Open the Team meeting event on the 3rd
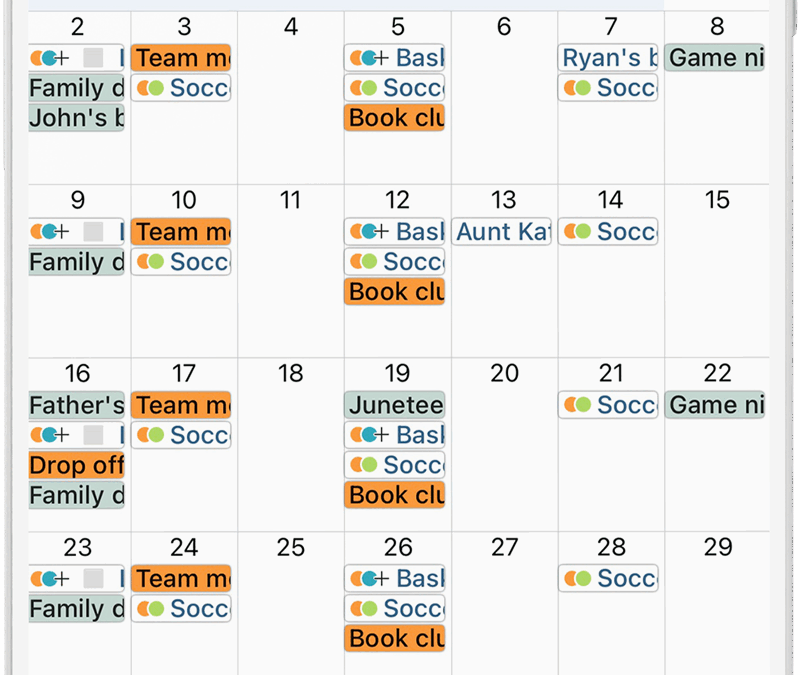This screenshot has height=675, width=800. pyautogui.click(x=181, y=58)
